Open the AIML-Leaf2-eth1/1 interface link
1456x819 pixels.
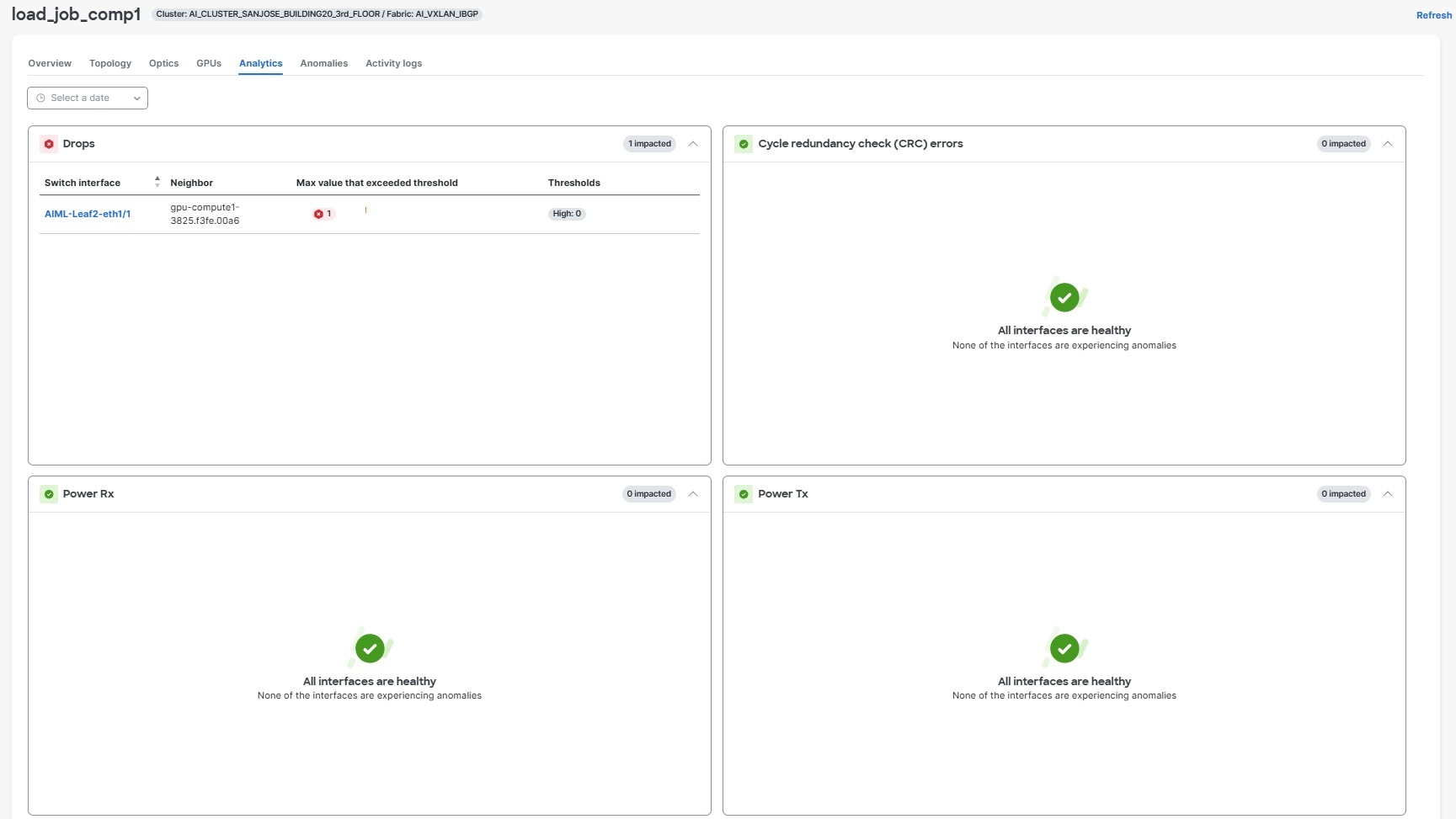(88, 214)
